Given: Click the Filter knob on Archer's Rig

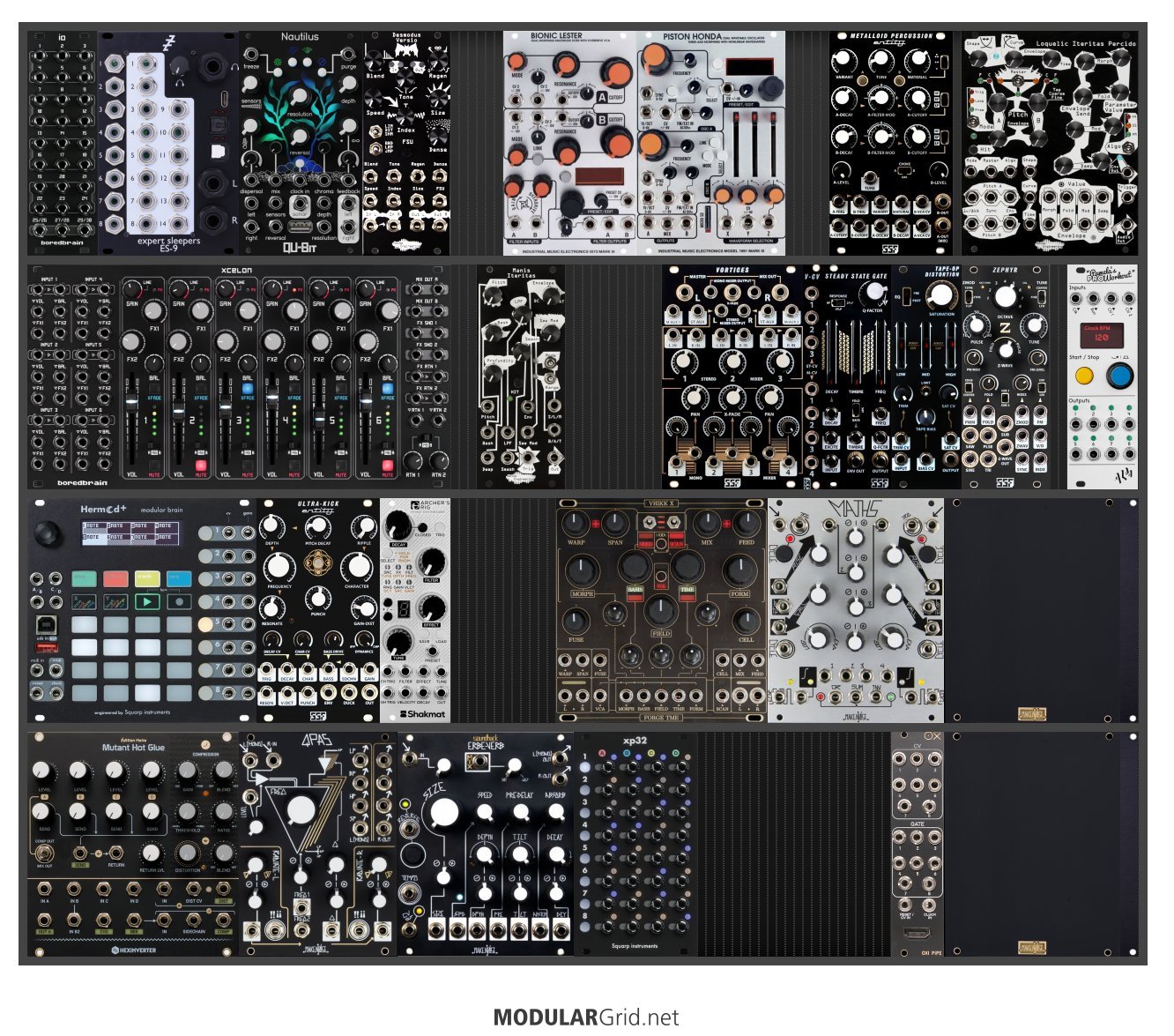Looking at the screenshot, I should [432, 563].
